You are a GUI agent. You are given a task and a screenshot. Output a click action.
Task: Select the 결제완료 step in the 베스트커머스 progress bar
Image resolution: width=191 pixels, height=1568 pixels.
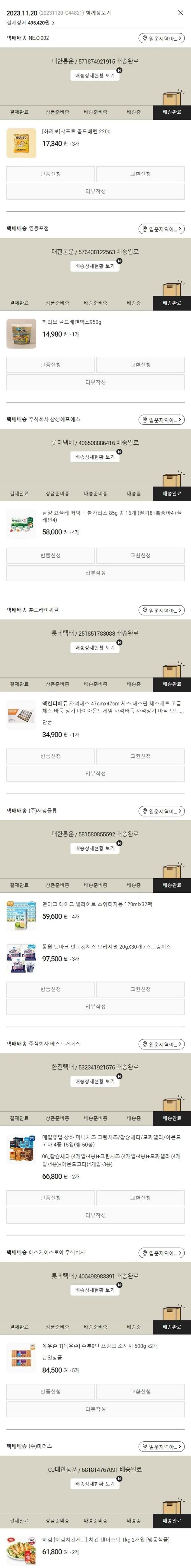click(x=19, y=1118)
